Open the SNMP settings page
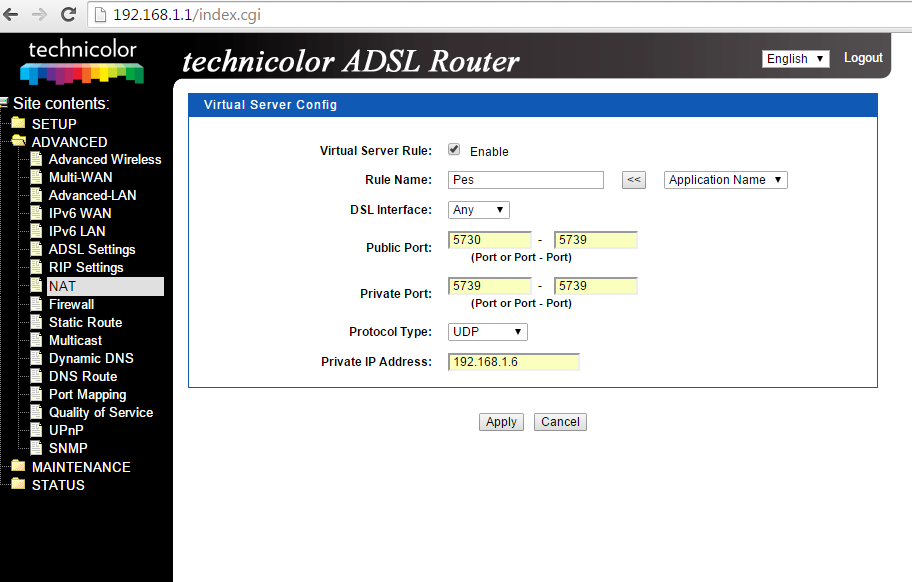The height and width of the screenshot is (582, 912). pos(68,448)
